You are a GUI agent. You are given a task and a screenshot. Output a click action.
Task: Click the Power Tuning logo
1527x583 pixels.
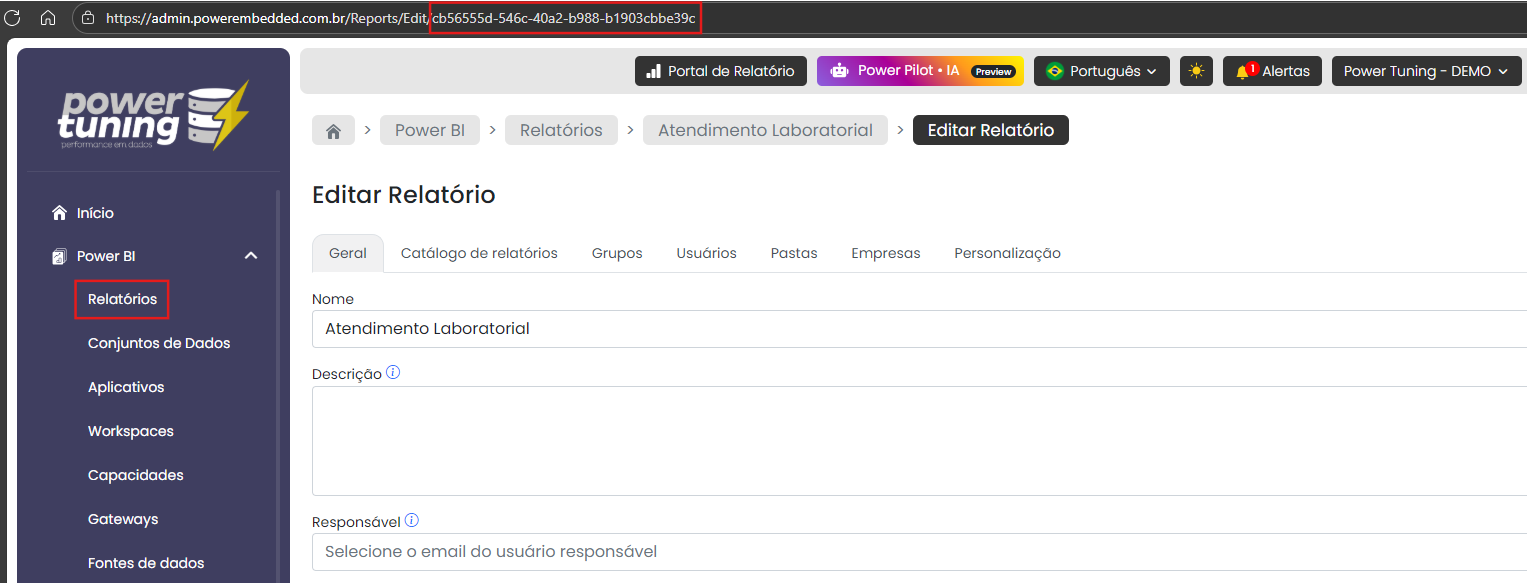153,115
